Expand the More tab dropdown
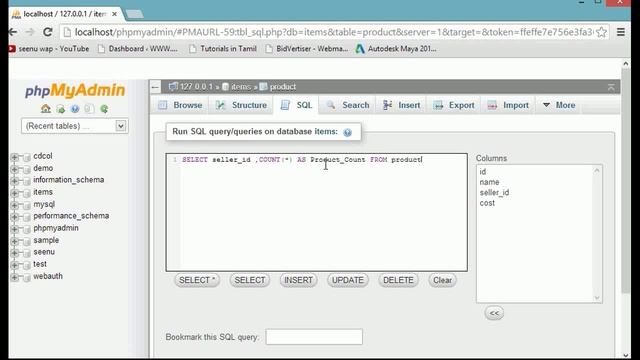The image size is (640, 360). click(x=559, y=105)
